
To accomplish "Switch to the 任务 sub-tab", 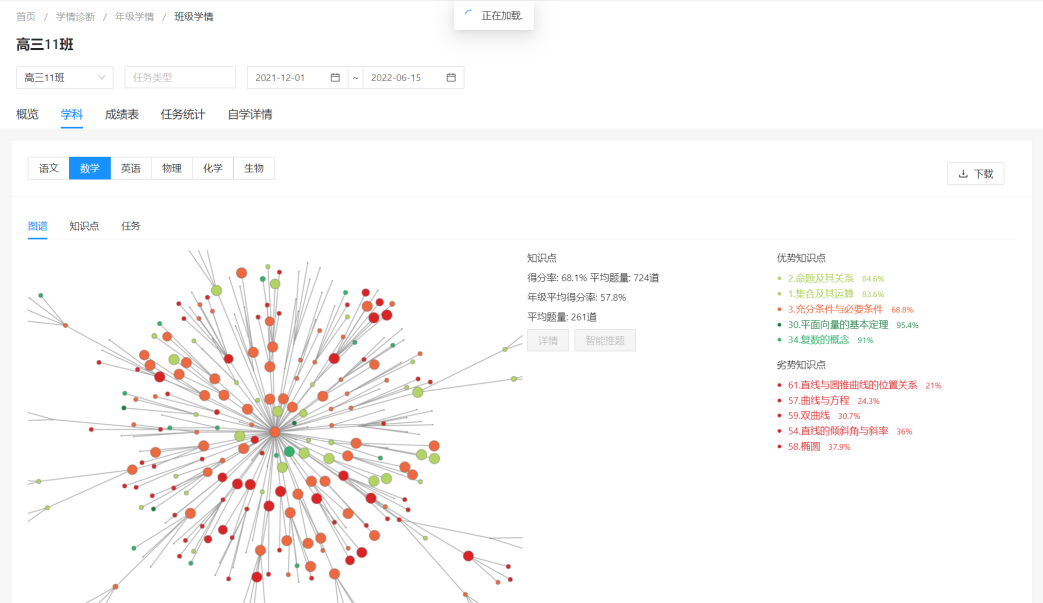I will [x=131, y=226].
